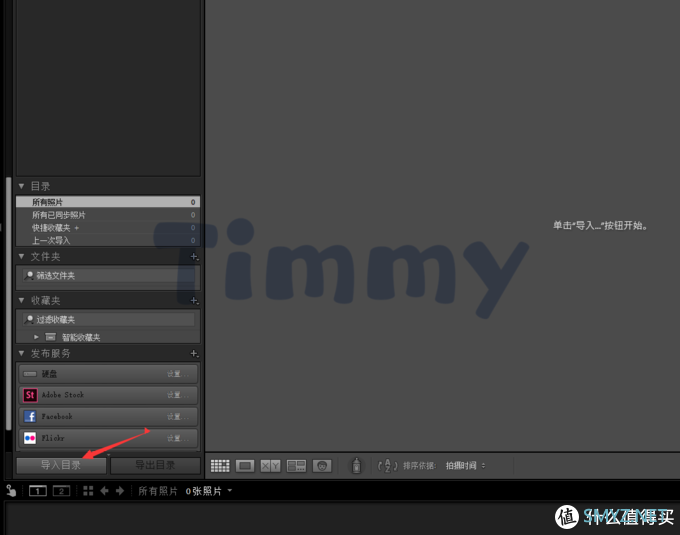Select 所有已同步照片 in catalog
This screenshot has width=680, height=535.
point(108,215)
